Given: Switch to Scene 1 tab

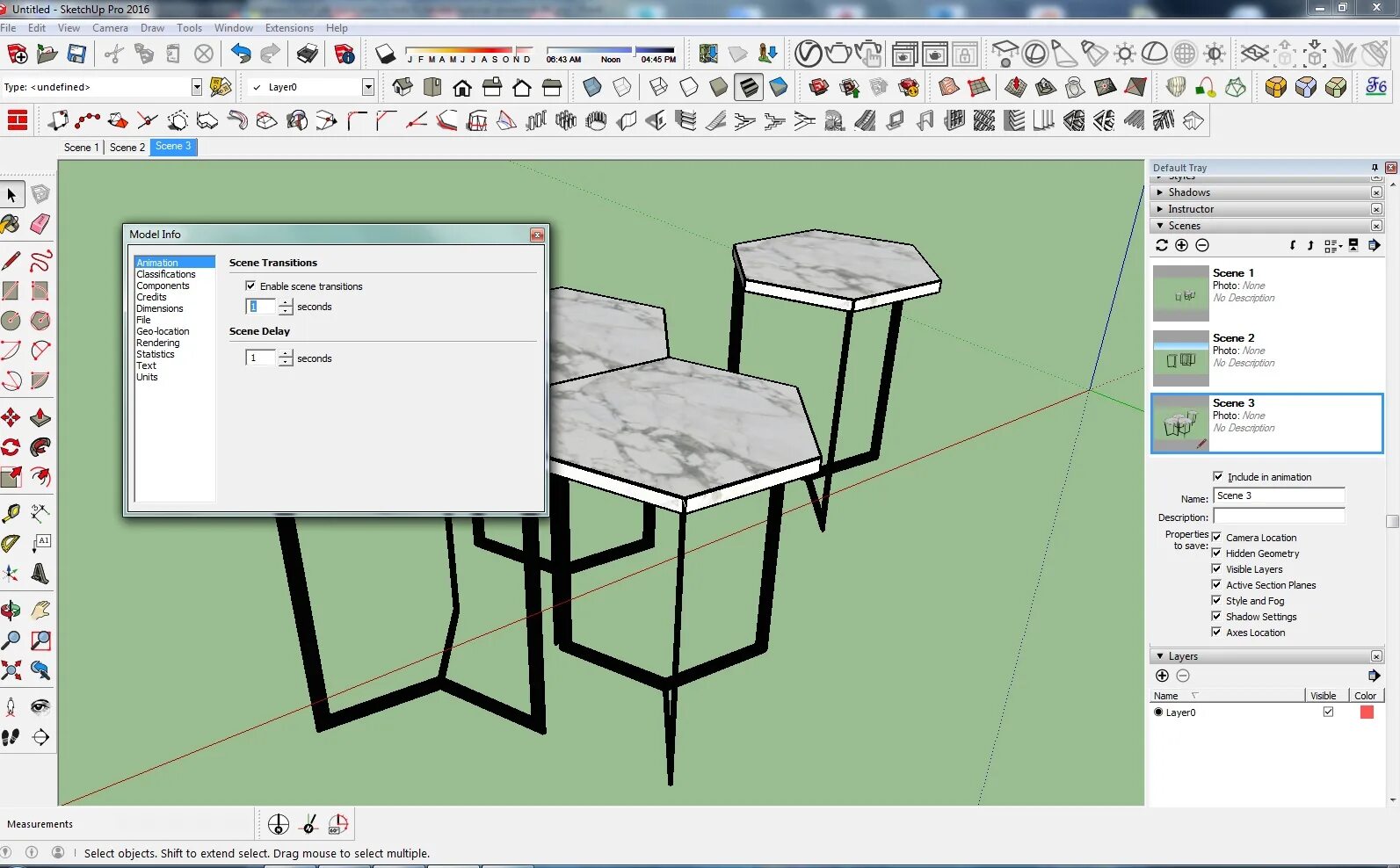Looking at the screenshot, I should coord(81,148).
